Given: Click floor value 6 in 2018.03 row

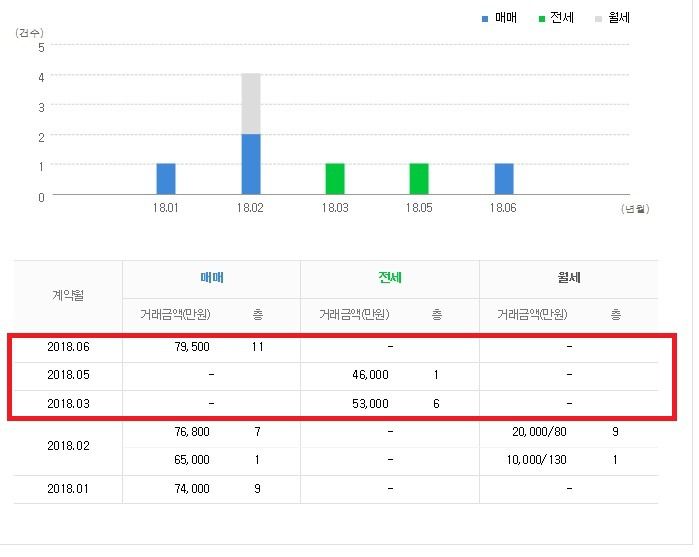Looking at the screenshot, I should pos(436,404).
